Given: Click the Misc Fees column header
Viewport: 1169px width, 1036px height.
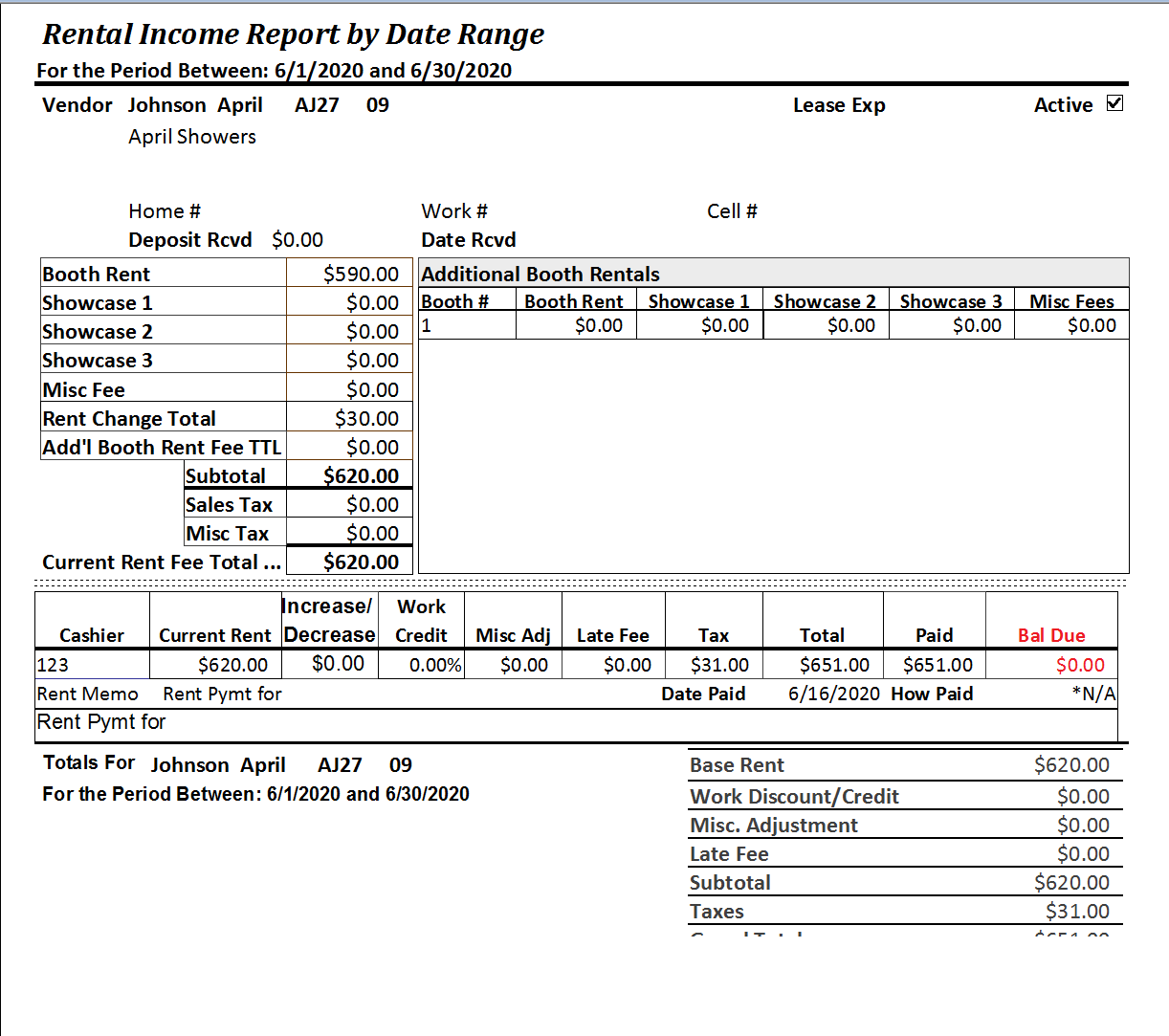Looking at the screenshot, I should pos(1071,301).
